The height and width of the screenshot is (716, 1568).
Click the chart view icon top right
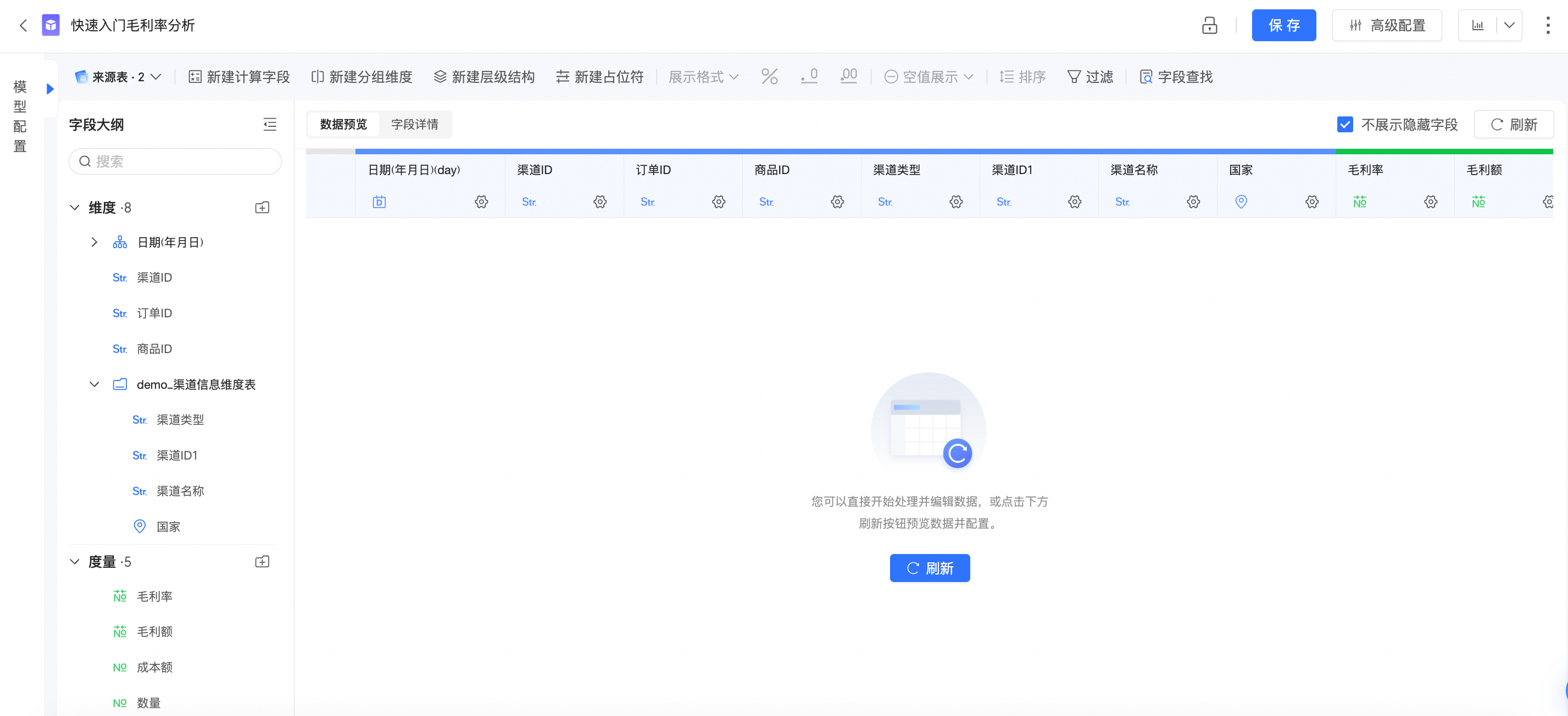[1477, 26]
